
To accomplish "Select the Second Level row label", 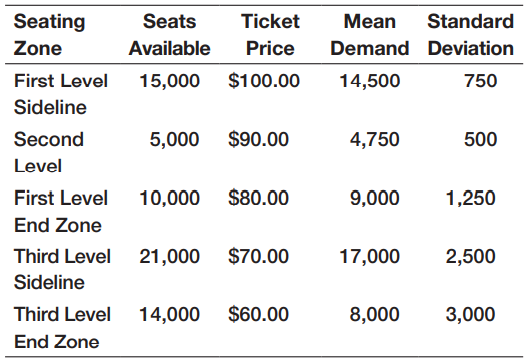I will pyautogui.click(x=49, y=152).
